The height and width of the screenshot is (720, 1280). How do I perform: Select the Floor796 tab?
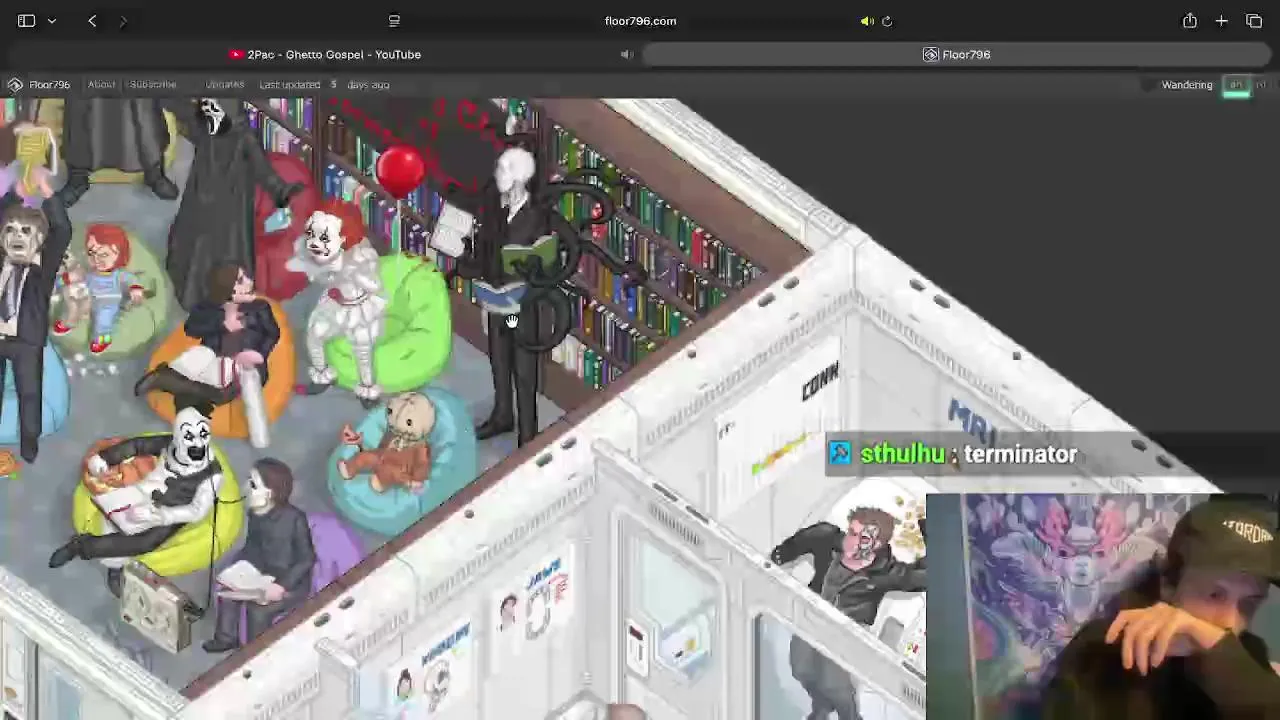(x=957, y=54)
